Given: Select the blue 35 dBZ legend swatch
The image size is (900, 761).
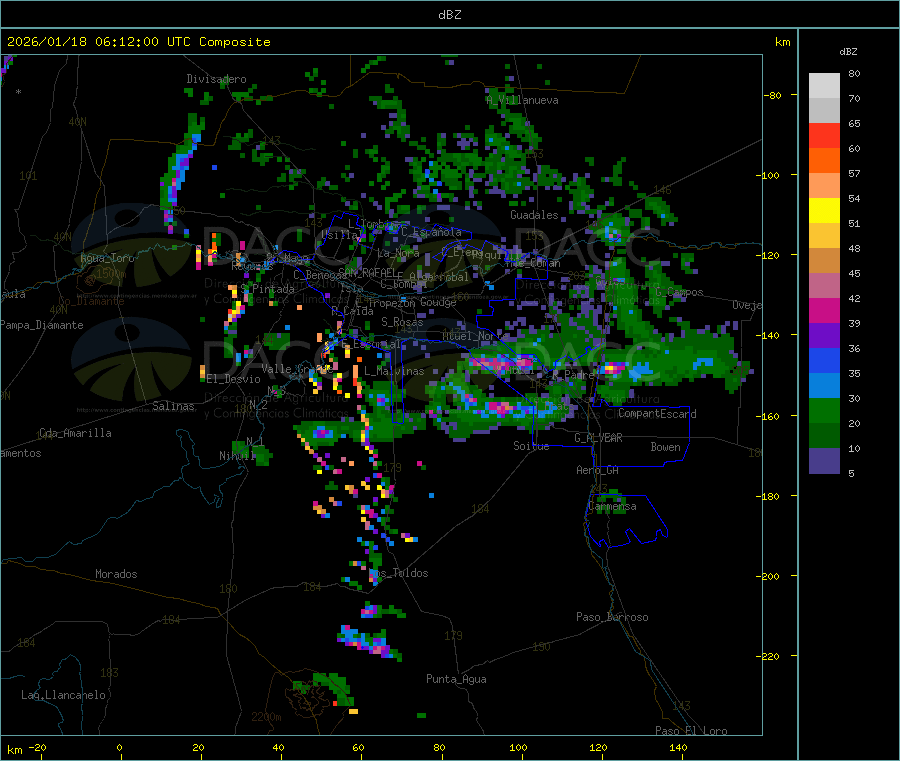Looking at the screenshot, I should coord(824,360).
